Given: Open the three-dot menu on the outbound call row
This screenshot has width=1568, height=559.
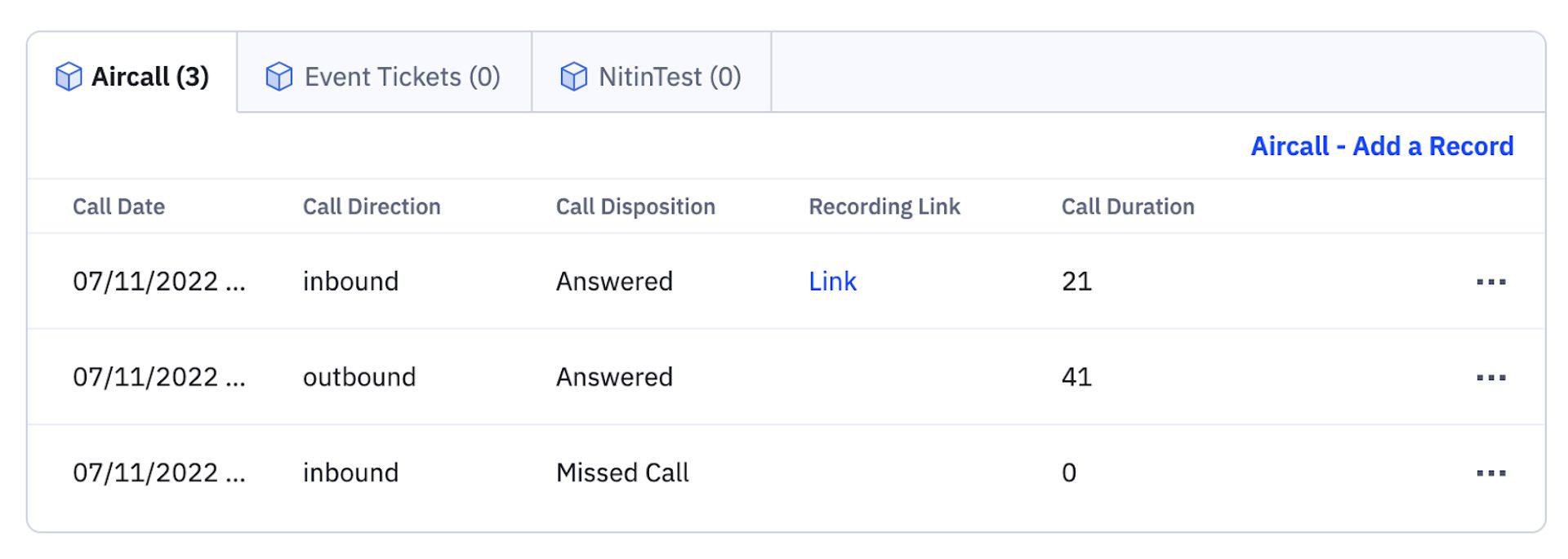Looking at the screenshot, I should (1490, 378).
